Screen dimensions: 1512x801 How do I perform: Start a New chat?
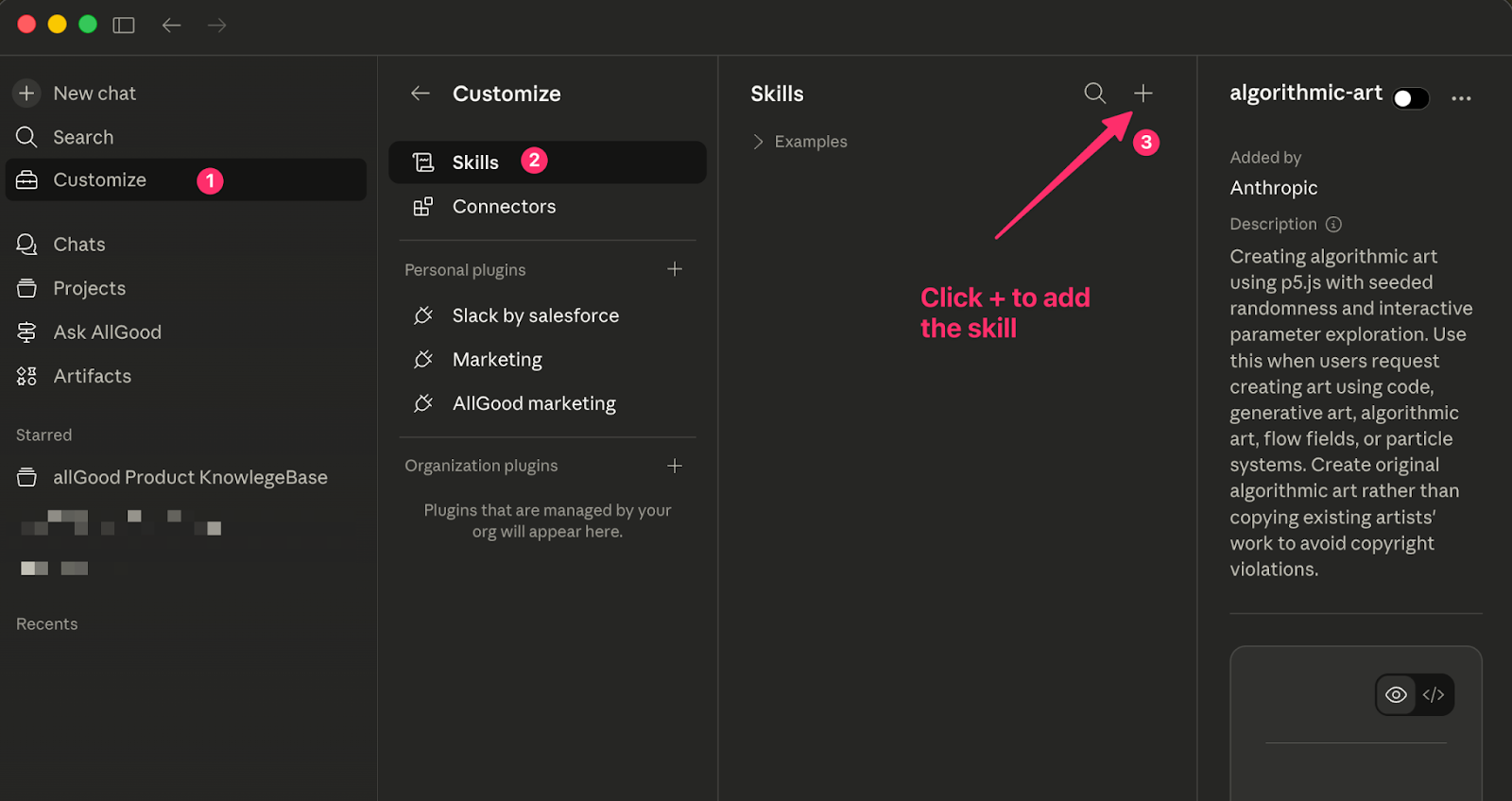click(94, 94)
